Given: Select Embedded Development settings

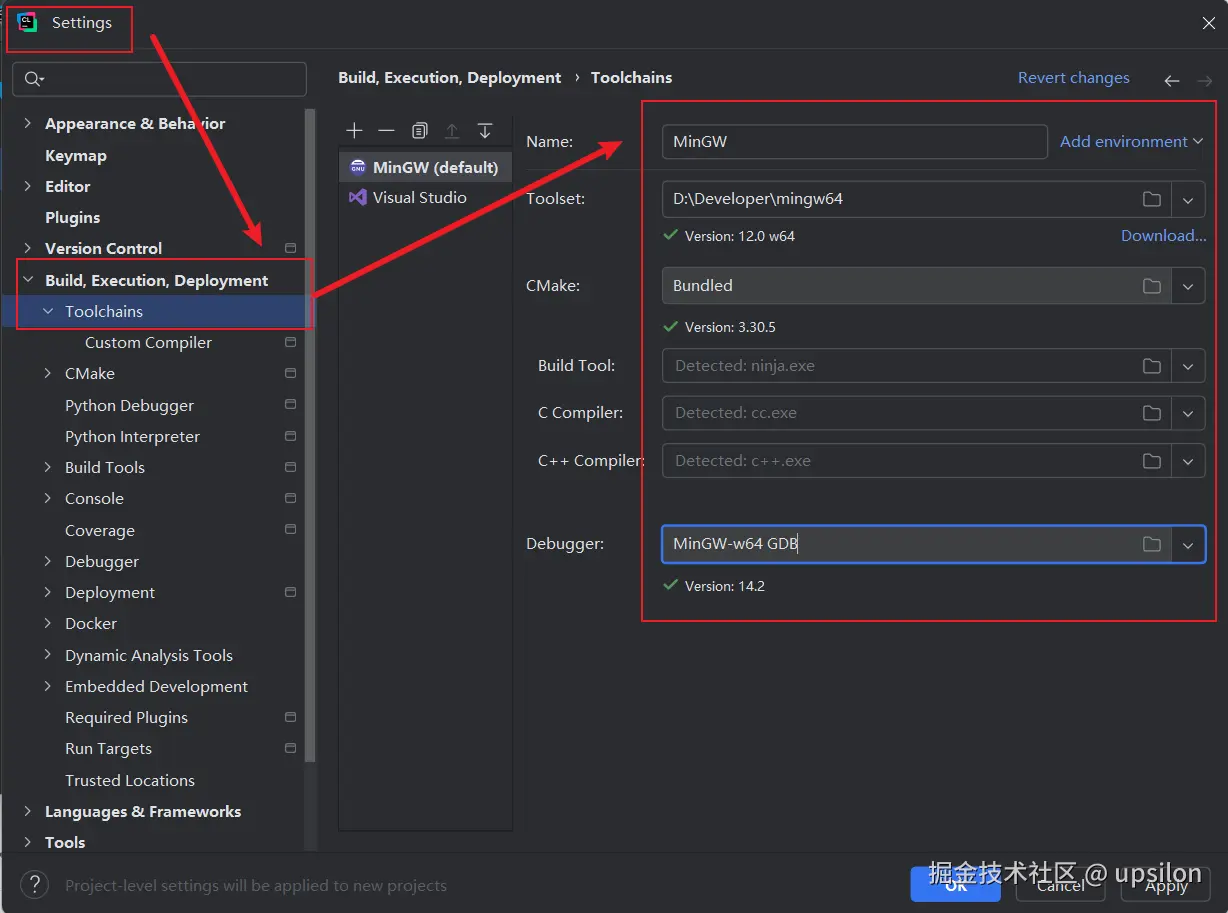Looking at the screenshot, I should [156, 686].
